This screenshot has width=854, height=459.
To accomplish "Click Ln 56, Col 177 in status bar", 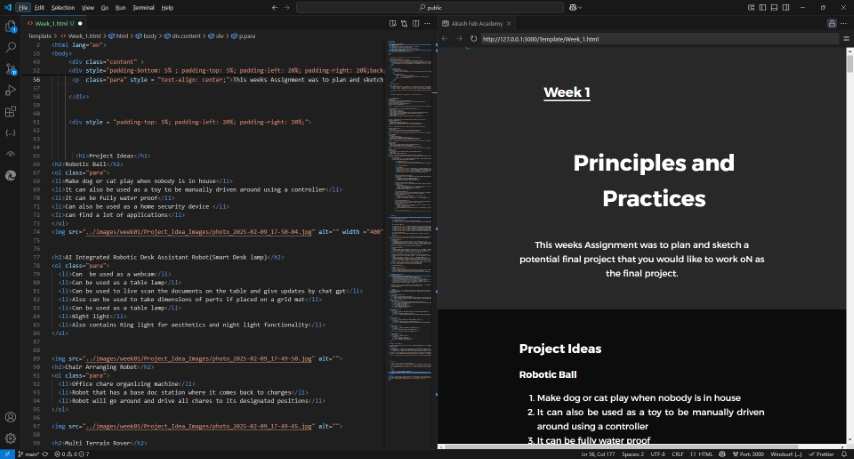I will click(596, 454).
